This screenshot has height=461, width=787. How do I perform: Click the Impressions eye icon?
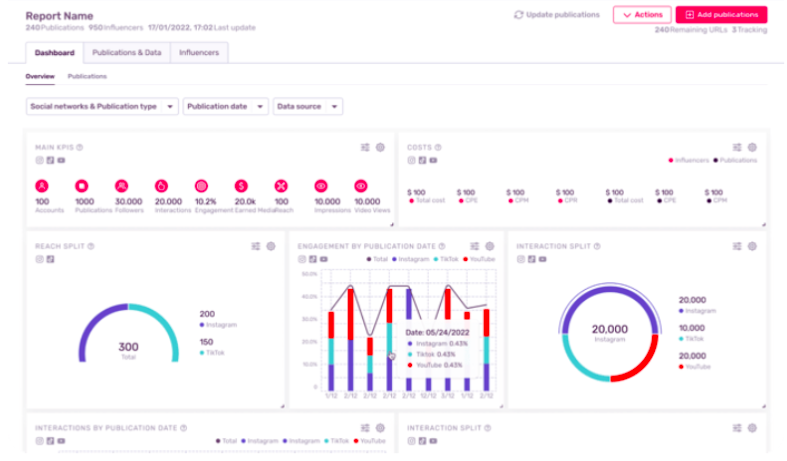pos(321,186)
